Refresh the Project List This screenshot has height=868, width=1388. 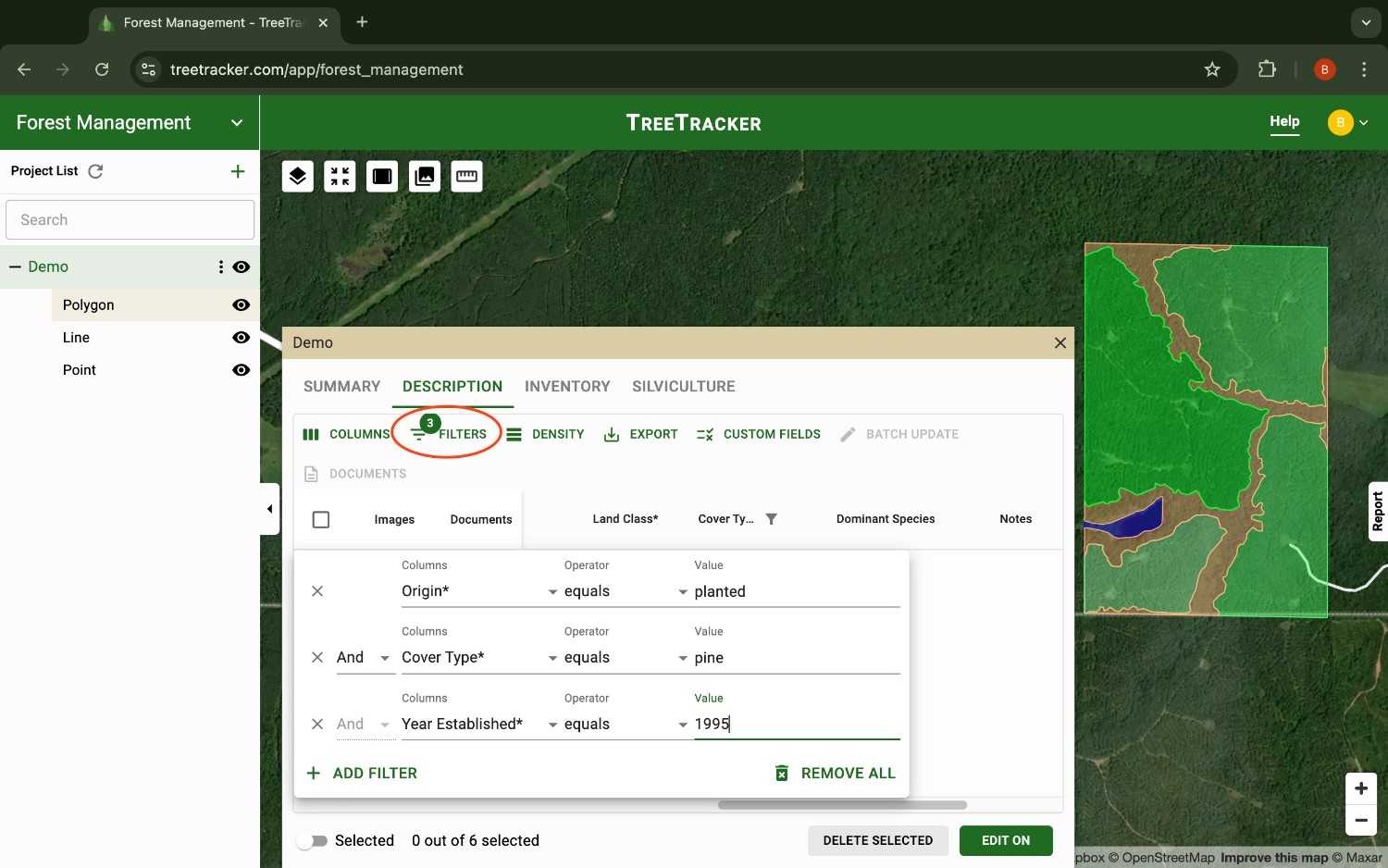pos(95,171)
